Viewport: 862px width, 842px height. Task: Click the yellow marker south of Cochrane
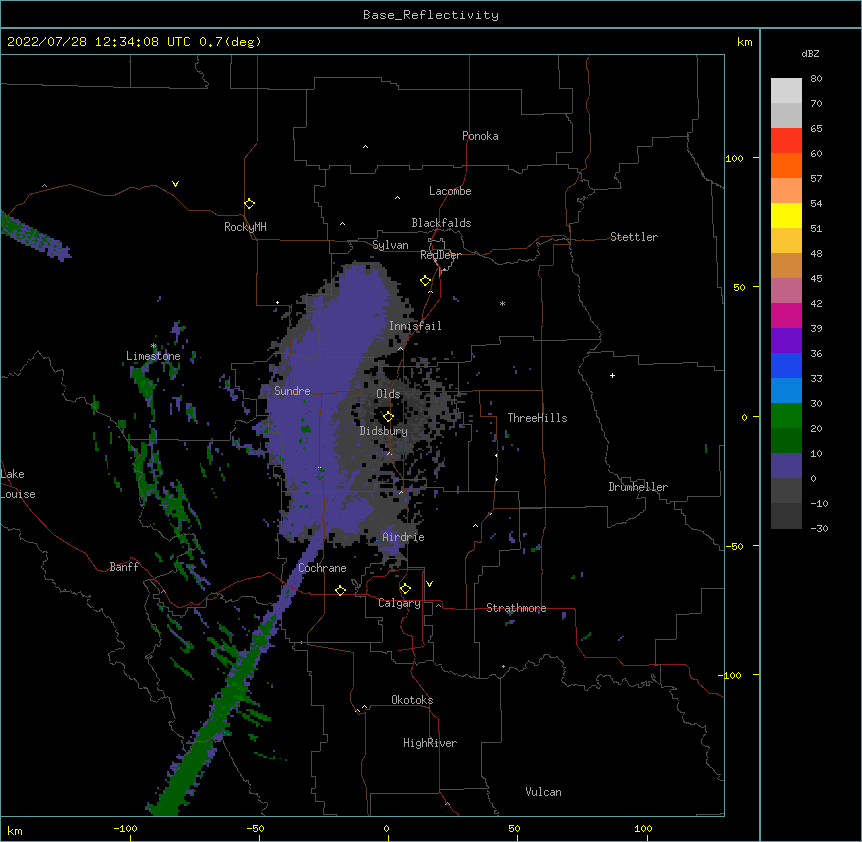click(x=340, y=590)
